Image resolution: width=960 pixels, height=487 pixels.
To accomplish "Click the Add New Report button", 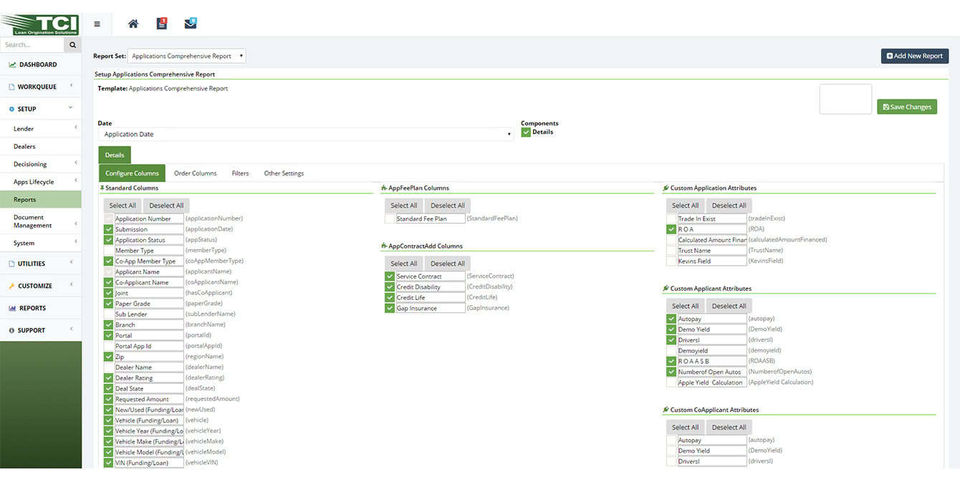I will pyautogui.click(x=915, y=56).
